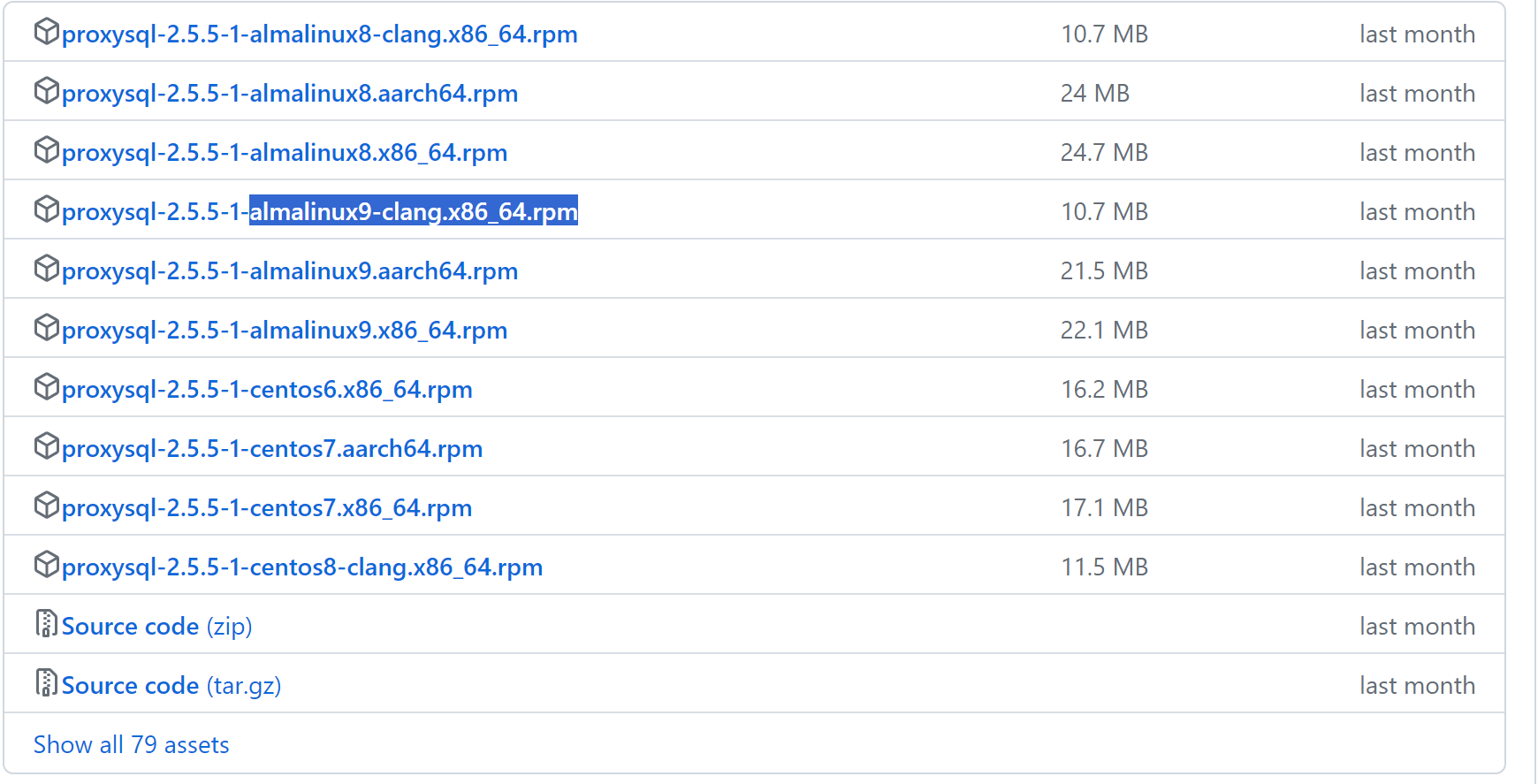Click package icon beside almalinux9.aarch64.rpm
Screen dimensions: 1538x784
click(x=46, y=270)
